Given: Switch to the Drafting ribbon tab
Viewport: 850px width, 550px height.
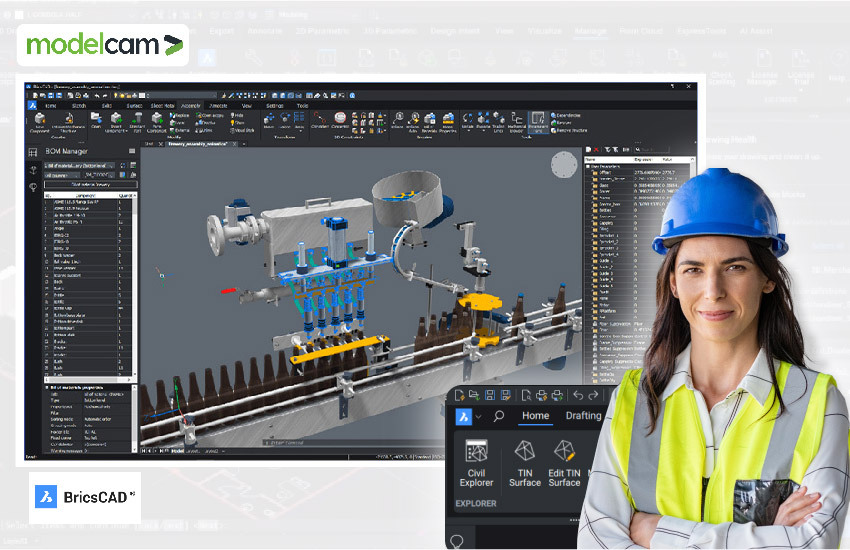Looking at the screenshot, I should (583, 416).
